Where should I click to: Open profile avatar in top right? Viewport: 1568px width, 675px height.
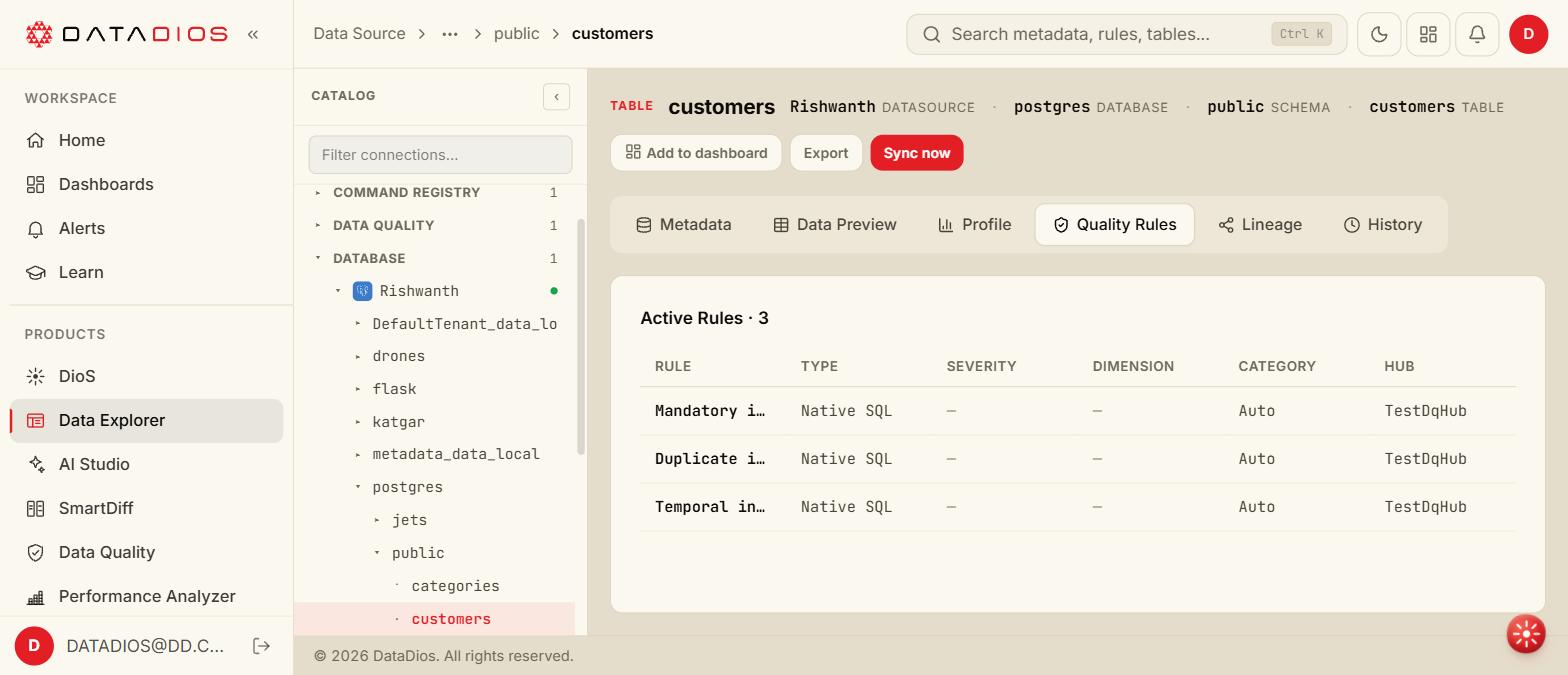click(1528, 34)
